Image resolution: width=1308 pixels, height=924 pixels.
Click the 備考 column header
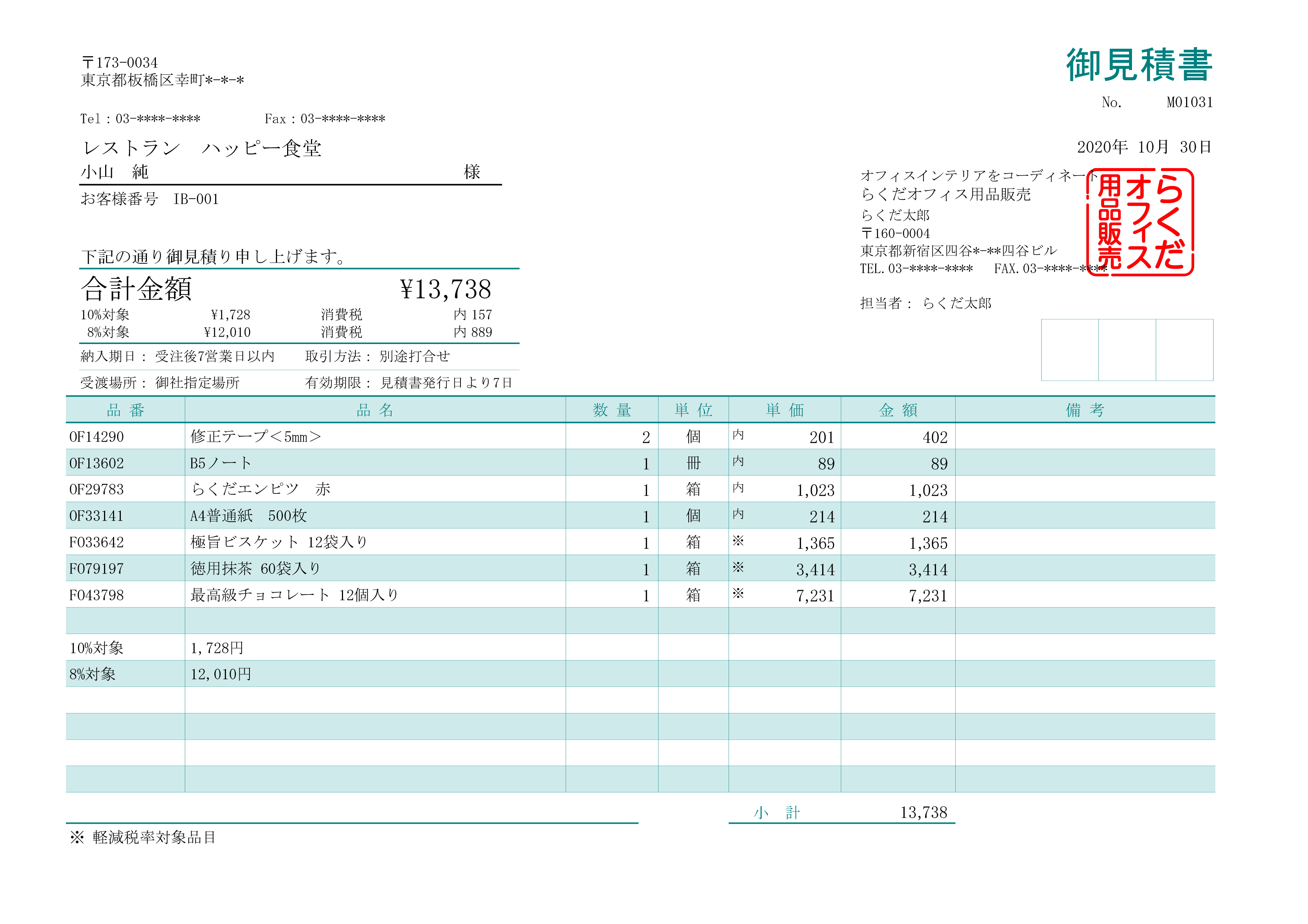click(1085, 410)
